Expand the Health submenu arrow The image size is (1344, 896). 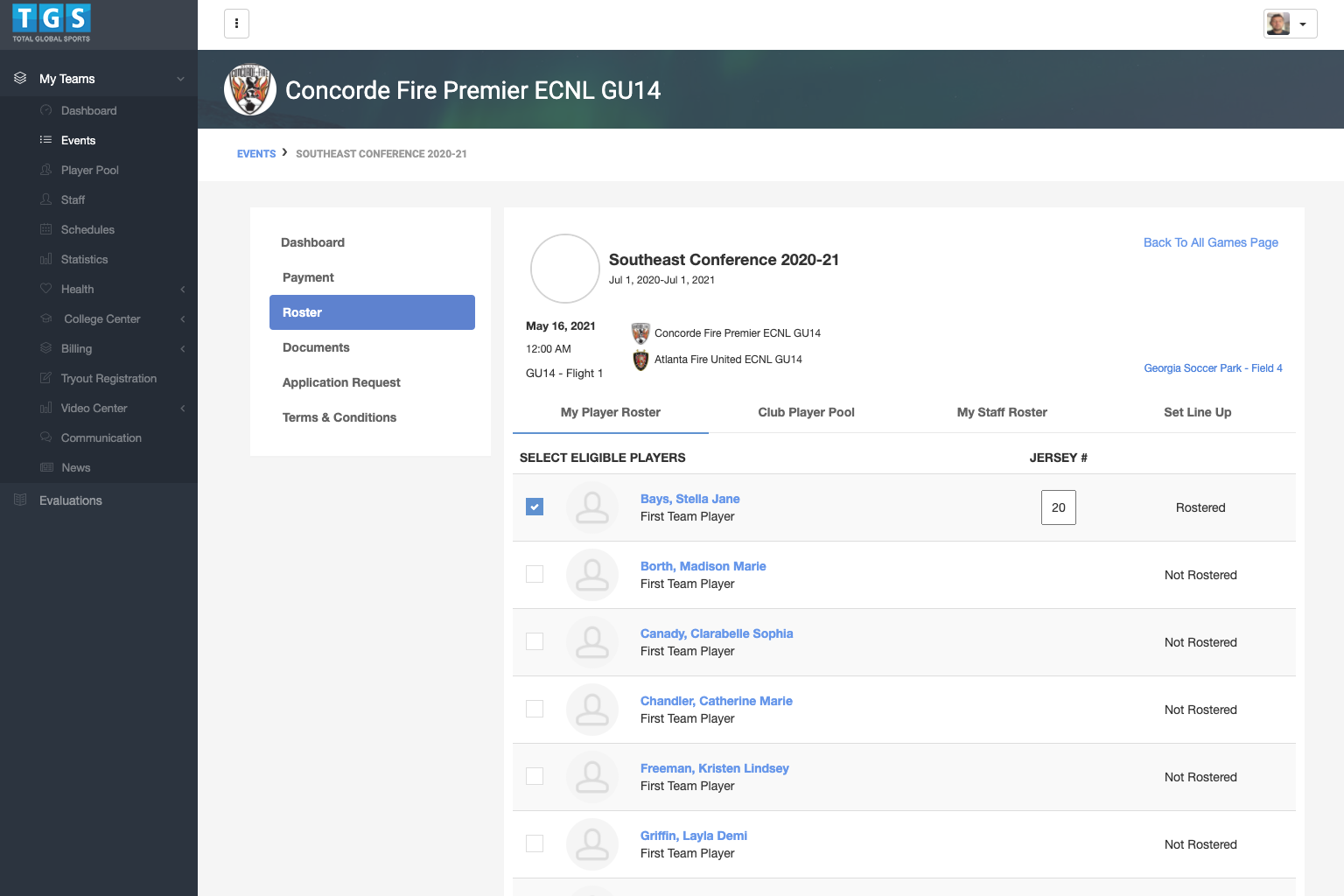coord(183,289)
